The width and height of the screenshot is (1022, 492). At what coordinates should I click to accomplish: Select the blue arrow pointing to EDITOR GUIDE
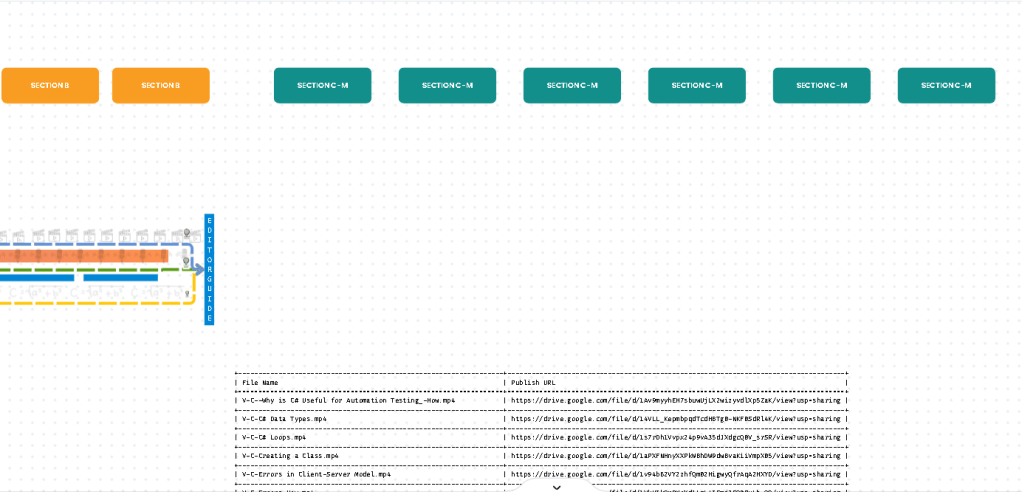tap(199, 270)
